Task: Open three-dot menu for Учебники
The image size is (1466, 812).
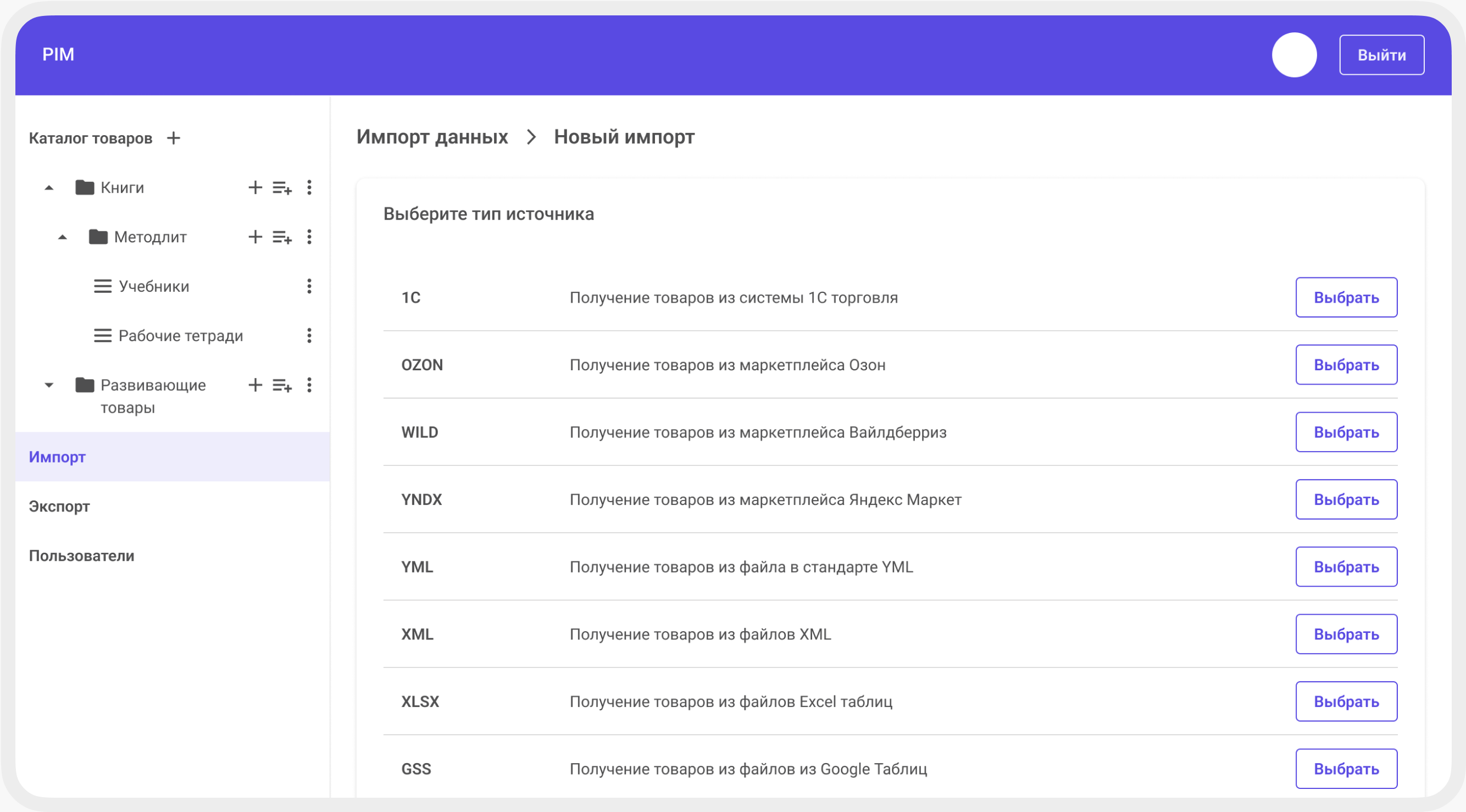Action: point(309,286)
